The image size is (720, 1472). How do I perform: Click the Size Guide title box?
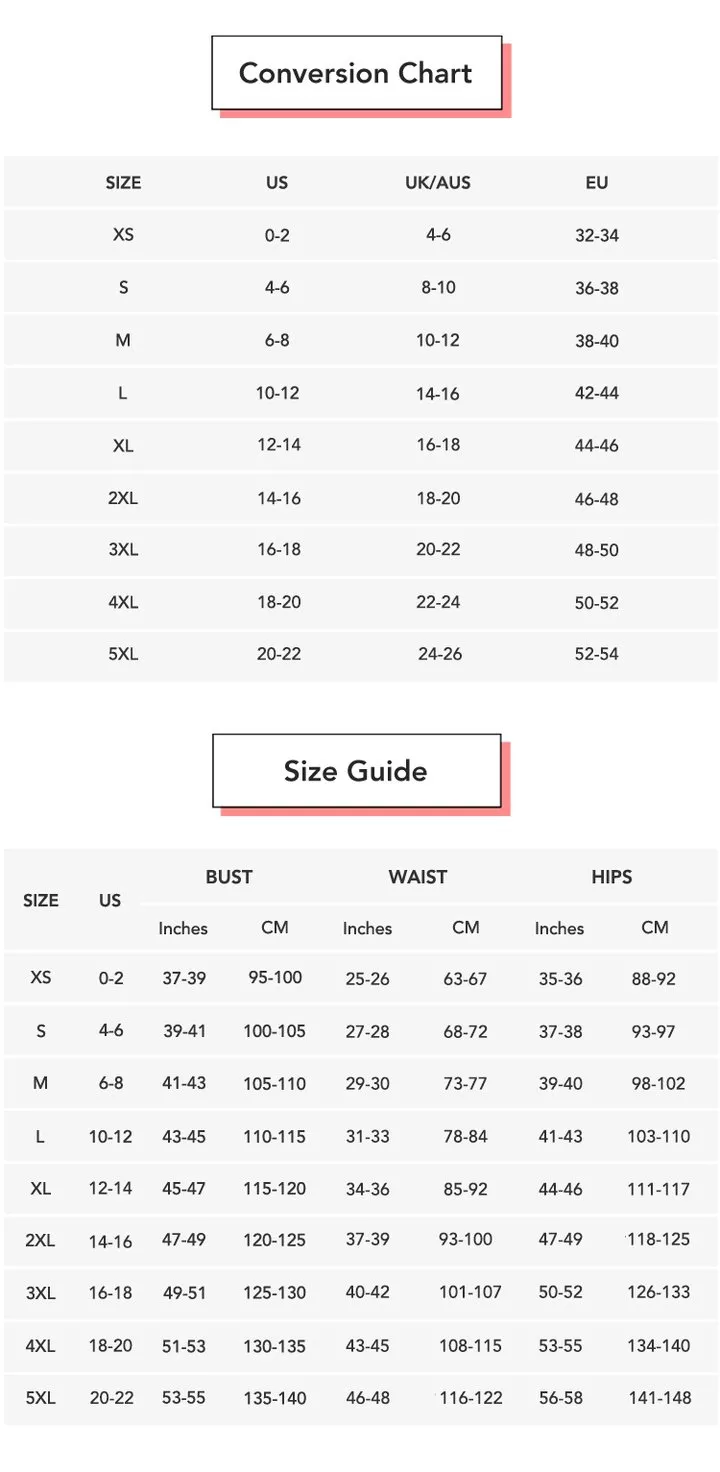(356, 771)
